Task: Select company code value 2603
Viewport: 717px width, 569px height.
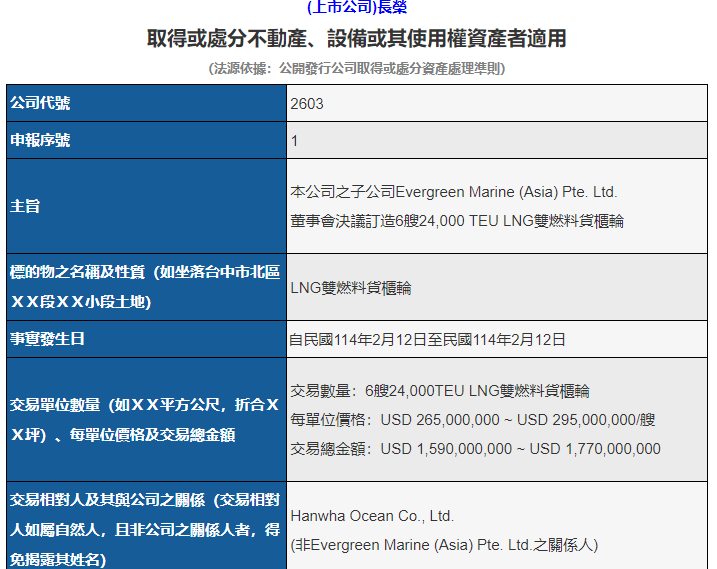Action: tap(307, 104)
